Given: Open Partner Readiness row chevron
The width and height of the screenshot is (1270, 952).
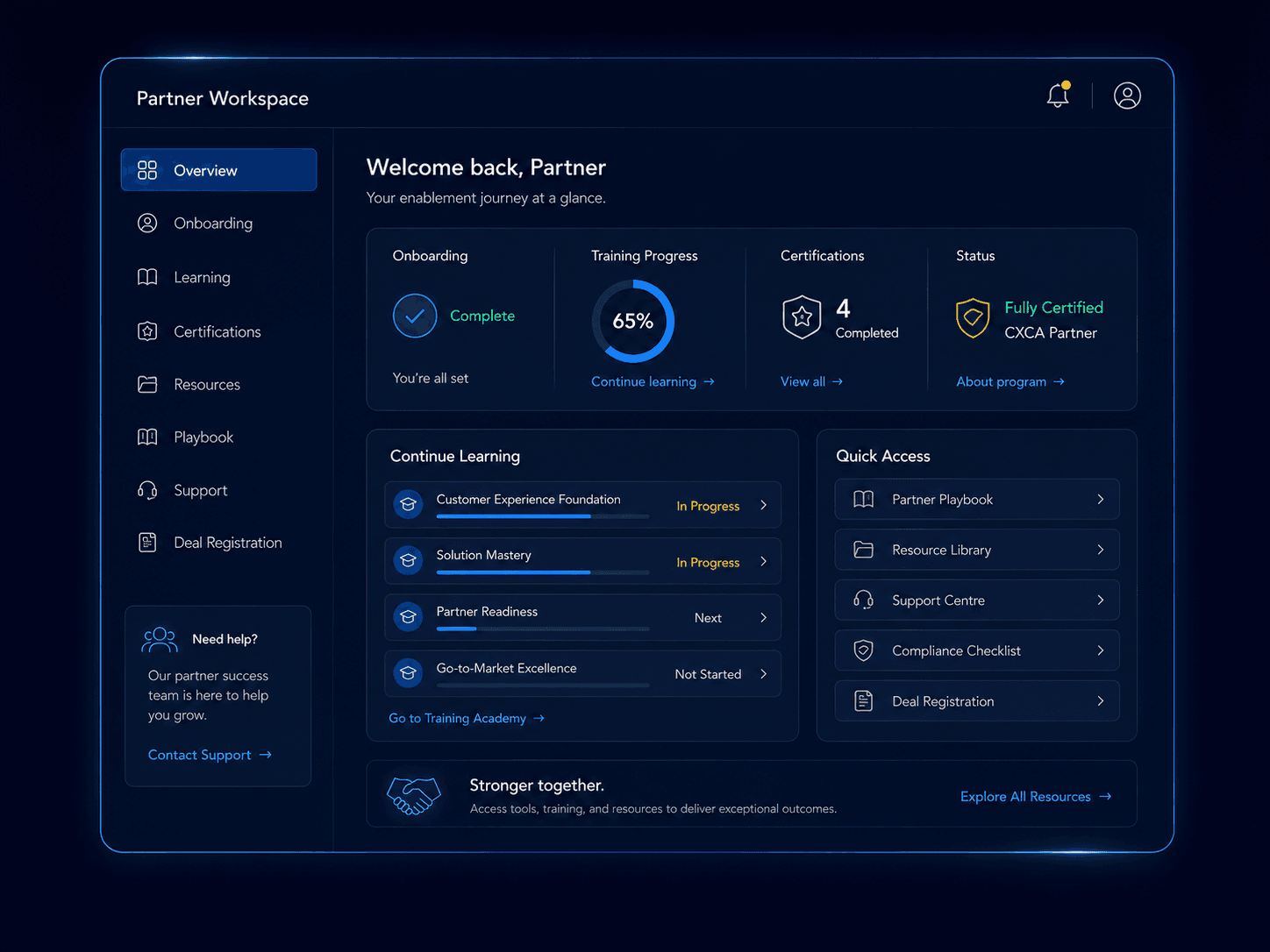Looking at the screenshot, I should tap(763, 617).
